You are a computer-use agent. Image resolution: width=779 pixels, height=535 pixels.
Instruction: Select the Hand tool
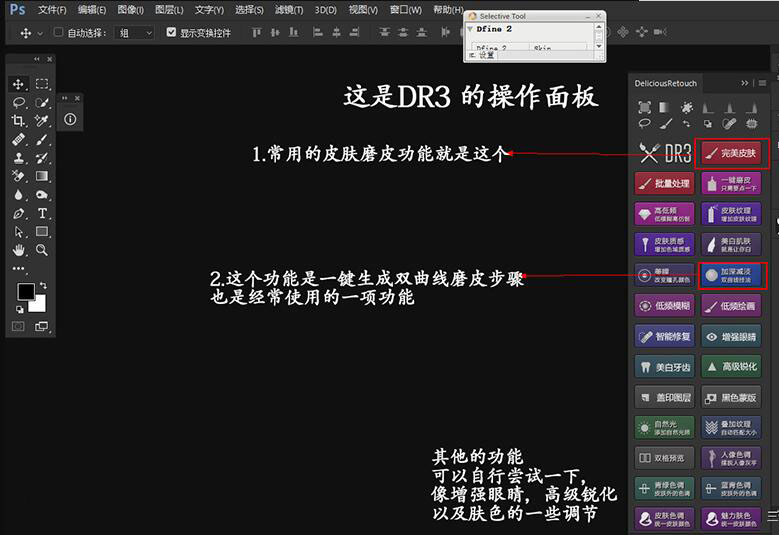tap(18, 250)
